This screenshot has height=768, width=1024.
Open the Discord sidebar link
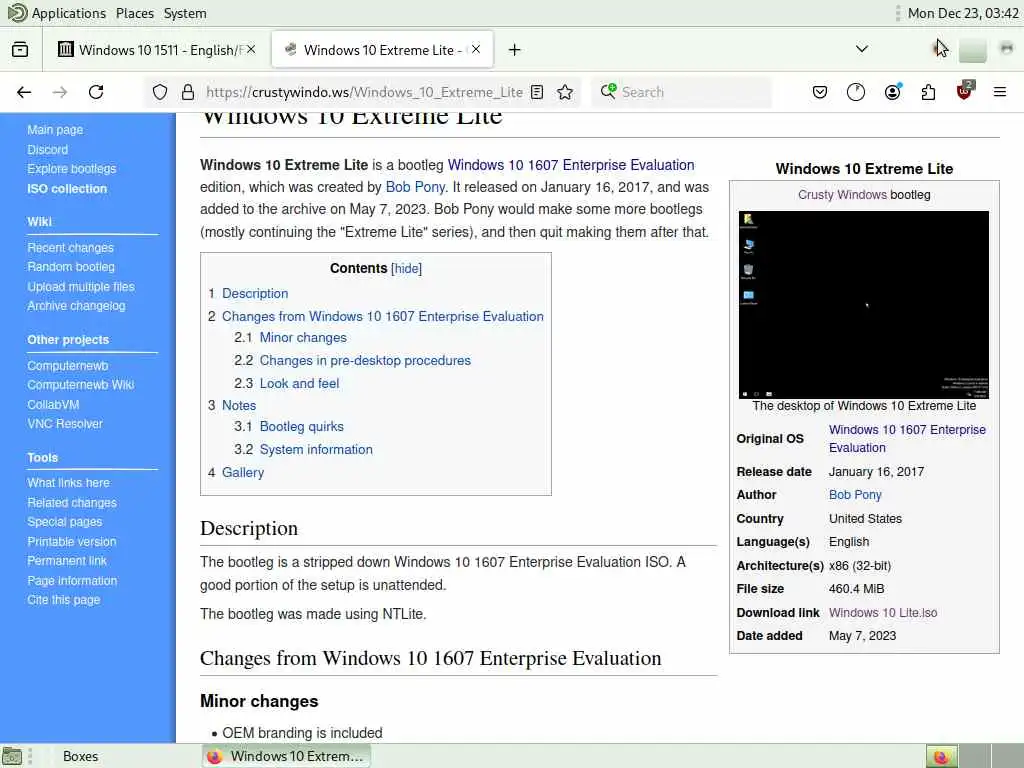[48, 150]
